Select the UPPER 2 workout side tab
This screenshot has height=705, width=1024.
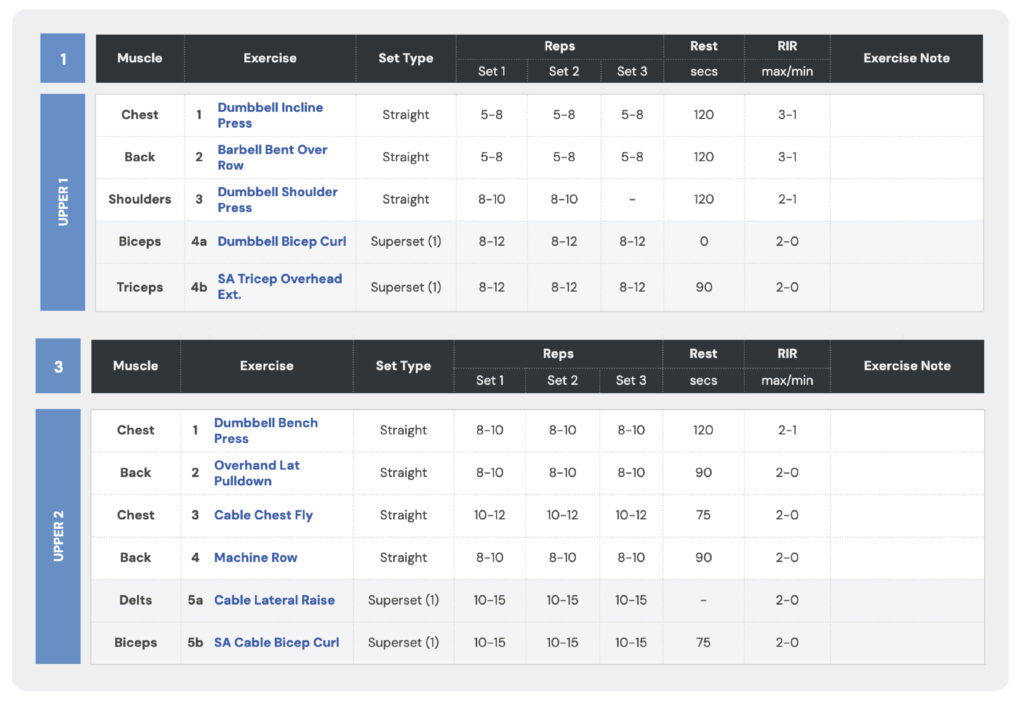point(58,536)
